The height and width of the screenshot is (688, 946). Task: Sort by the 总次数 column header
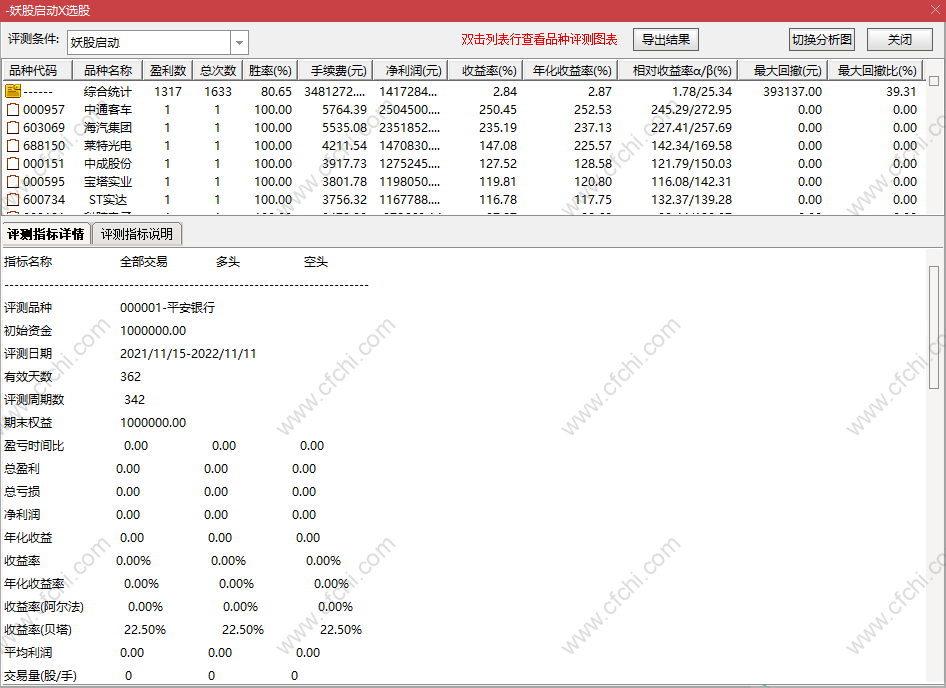point(218,71)
